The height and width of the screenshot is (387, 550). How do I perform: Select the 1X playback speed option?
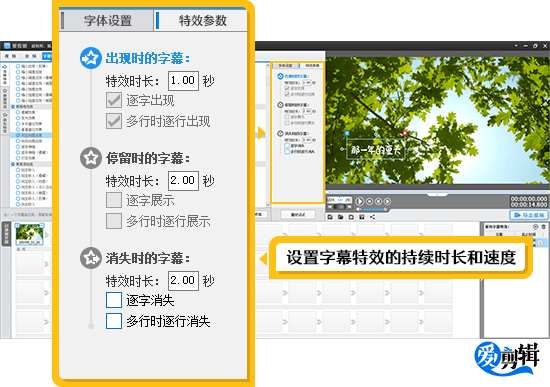click(340, 200)
